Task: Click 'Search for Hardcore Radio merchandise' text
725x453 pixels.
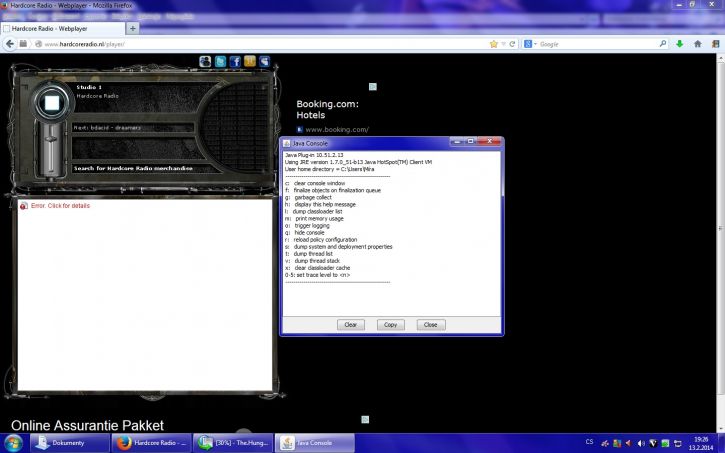Action: tap(133, 168)
